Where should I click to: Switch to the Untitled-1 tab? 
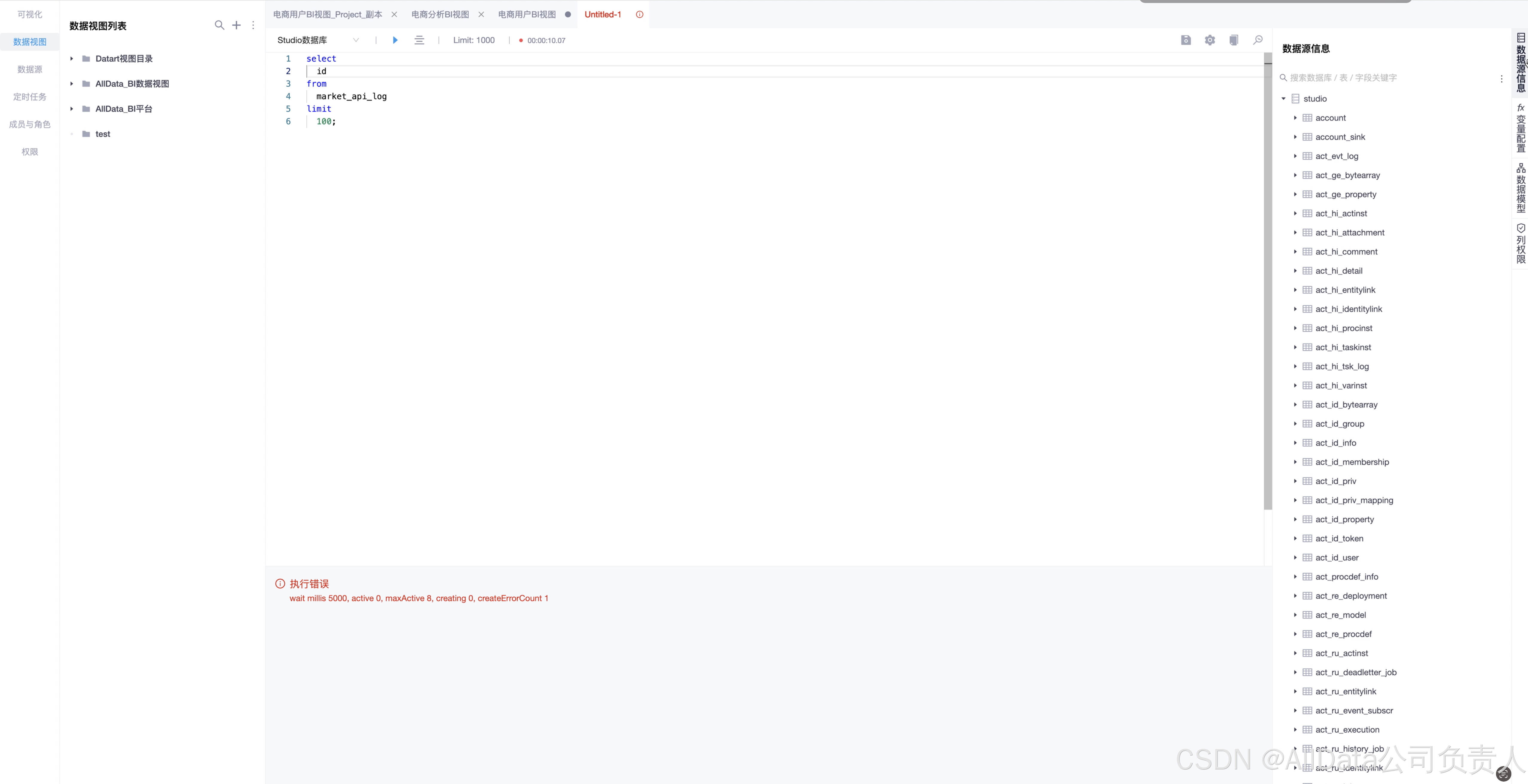coord(603,14)
